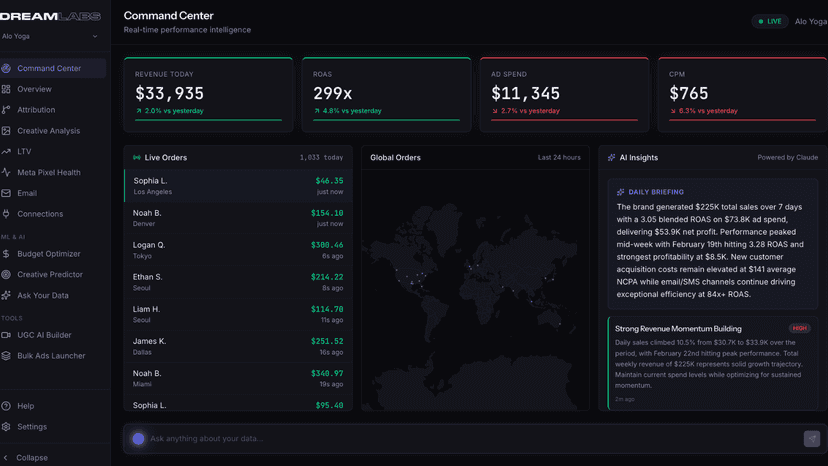Select the Ethan S. Seoul order
This screenshot has width=828, height=466.
pos(238,282)
